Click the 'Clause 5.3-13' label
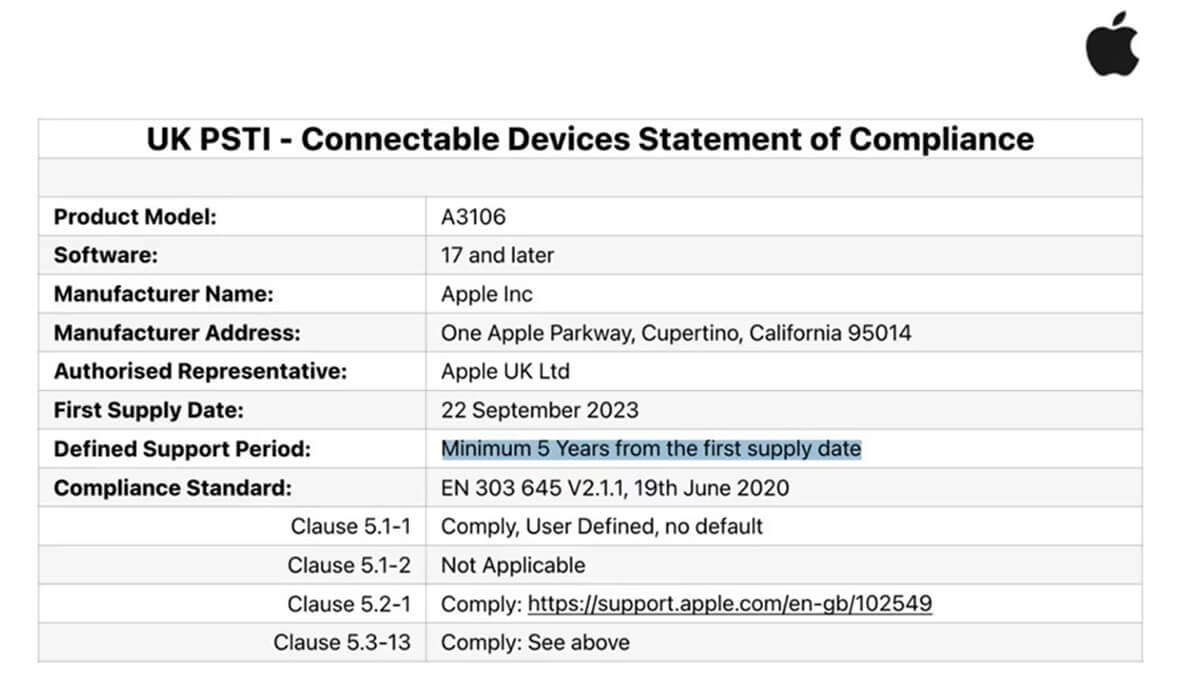Viewport: 1200px width, 675px height. (342, 642)
